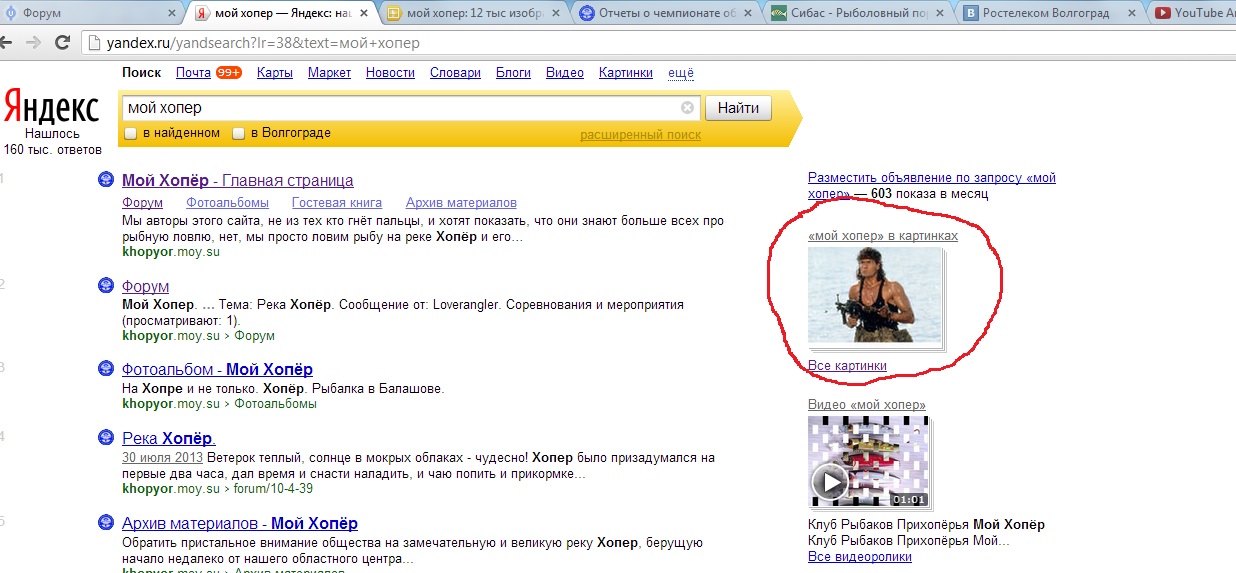Click favicon beside Архив материалов - Мой Хопёр result
Image resolution: width=1236 pixels, height=573 pixels.
[106, 523]
